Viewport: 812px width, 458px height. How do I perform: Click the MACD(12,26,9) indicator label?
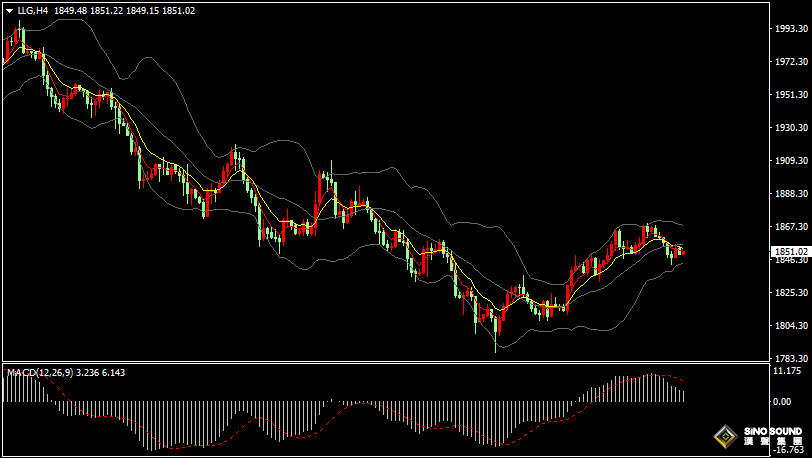(x=40, y=373)
